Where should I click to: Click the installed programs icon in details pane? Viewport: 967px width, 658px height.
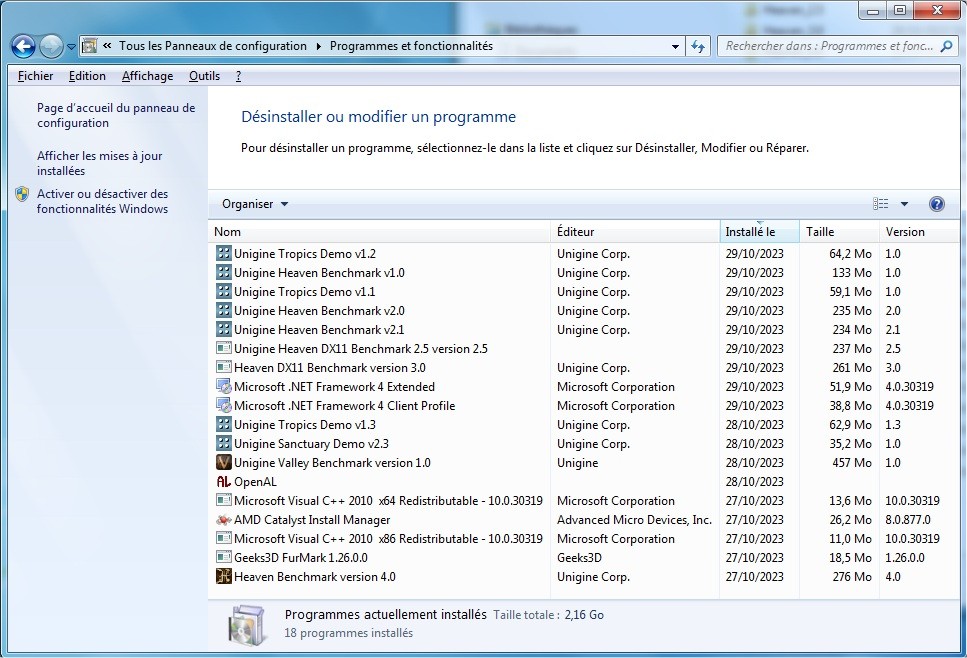[x=247, y=625]
